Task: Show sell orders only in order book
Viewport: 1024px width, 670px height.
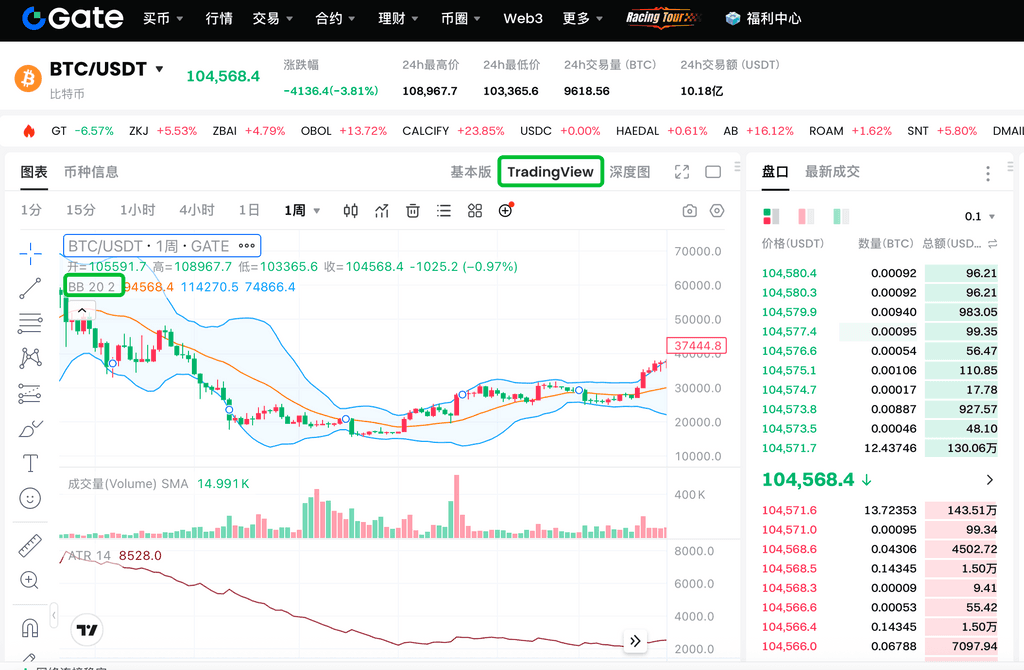Action: point(806,216)
